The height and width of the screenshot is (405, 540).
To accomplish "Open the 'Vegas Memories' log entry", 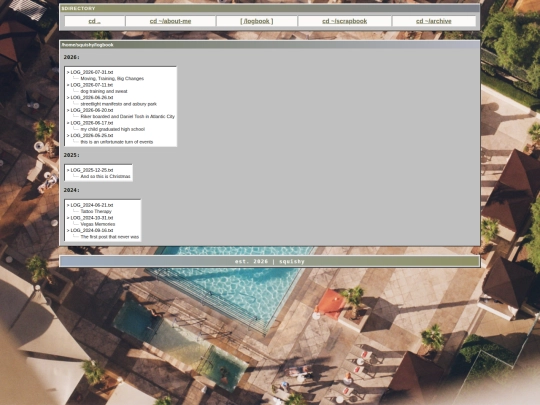I will coord(98,224).
